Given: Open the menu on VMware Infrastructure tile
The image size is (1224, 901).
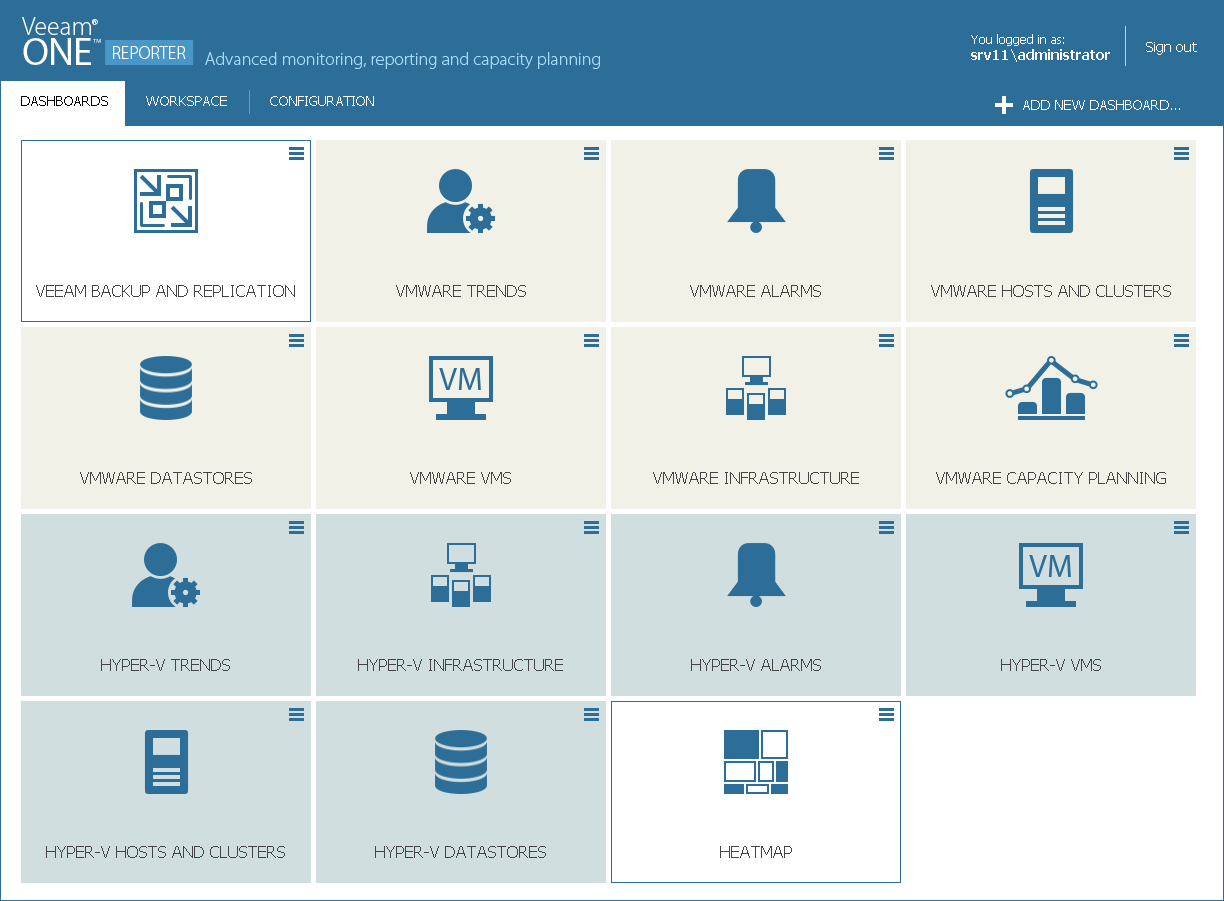Looking at the screenshot, I should pos(887,340).
